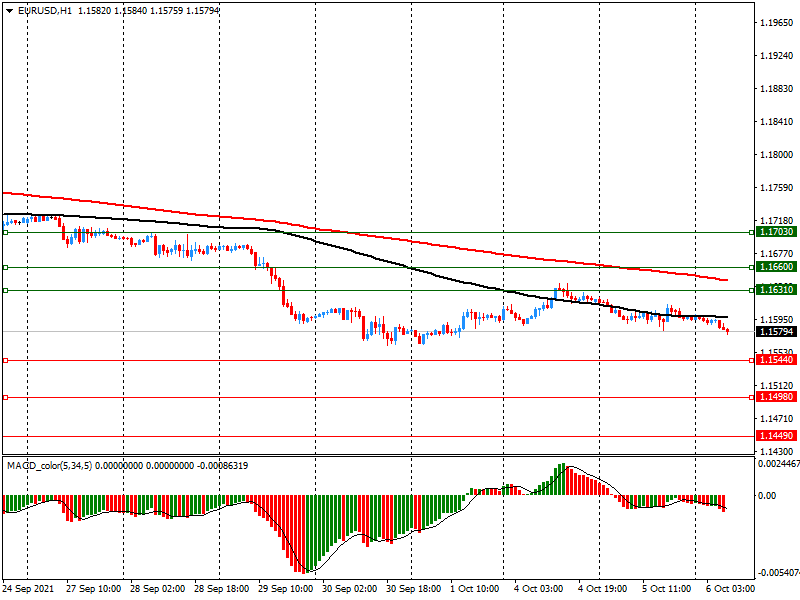Click the 29 Sep 10:00 time axis label
The width and height of the screenshot is (800, 600).
285,589
